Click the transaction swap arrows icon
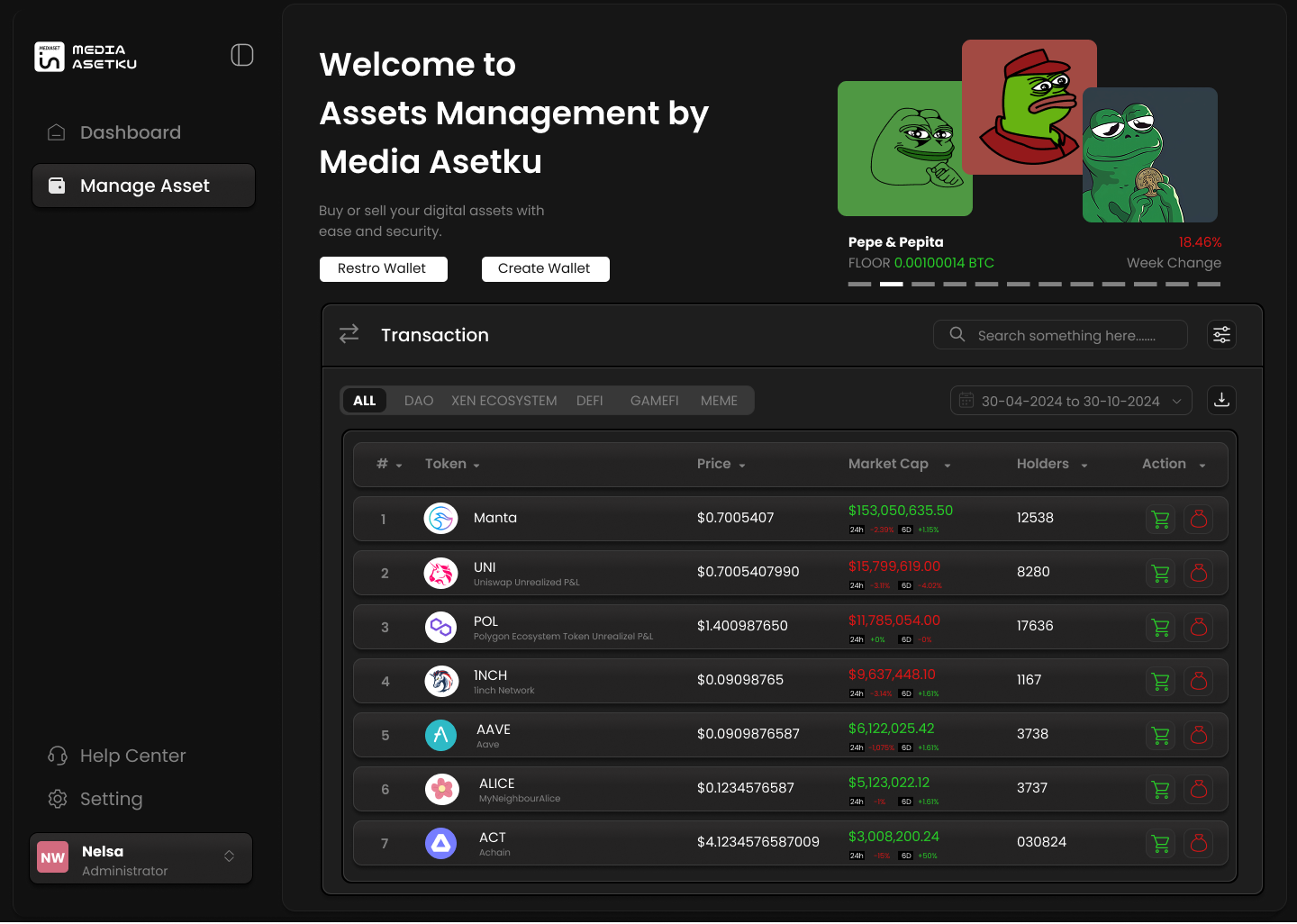1297x924 pixels. 349,333
